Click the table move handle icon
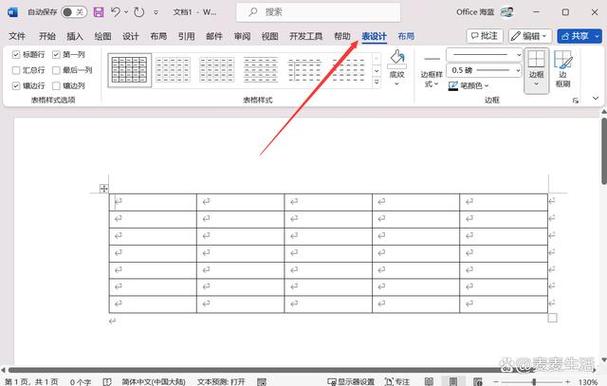The height and width of the screenshot is (386, 607). (103, 189)
